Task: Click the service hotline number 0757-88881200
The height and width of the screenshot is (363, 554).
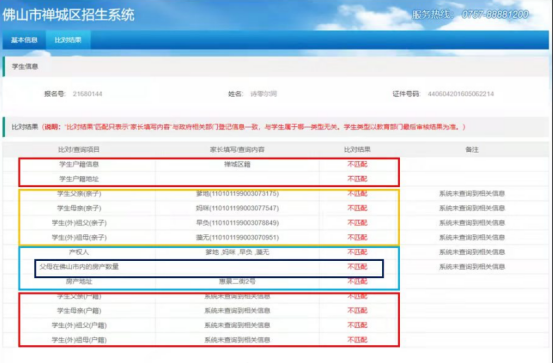Action: point(495,14)
